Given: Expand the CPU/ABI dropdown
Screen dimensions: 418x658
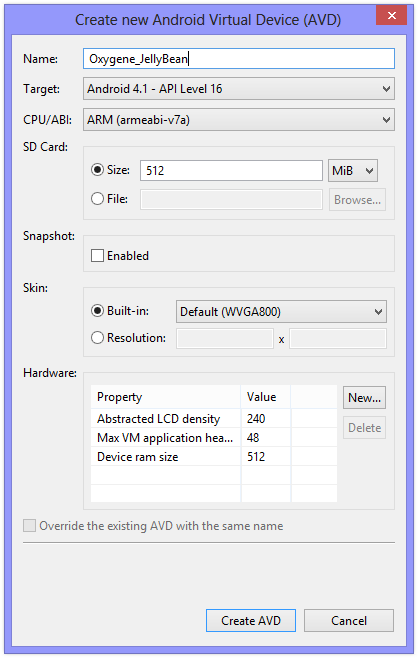Looking at the screenshot, I should [239, 120].
